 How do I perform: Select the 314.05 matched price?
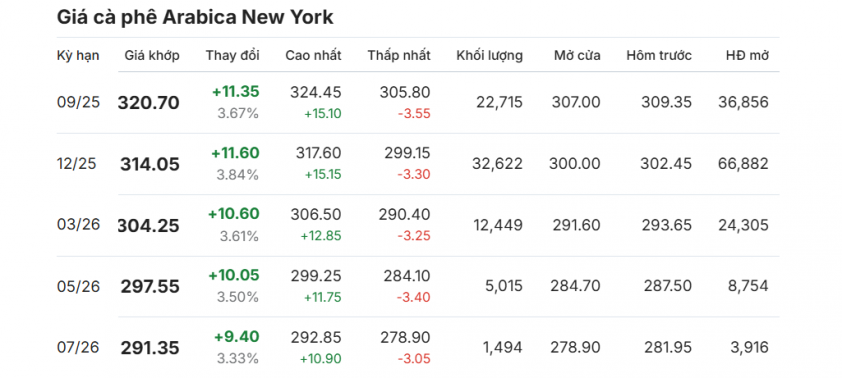pos(150,164)
